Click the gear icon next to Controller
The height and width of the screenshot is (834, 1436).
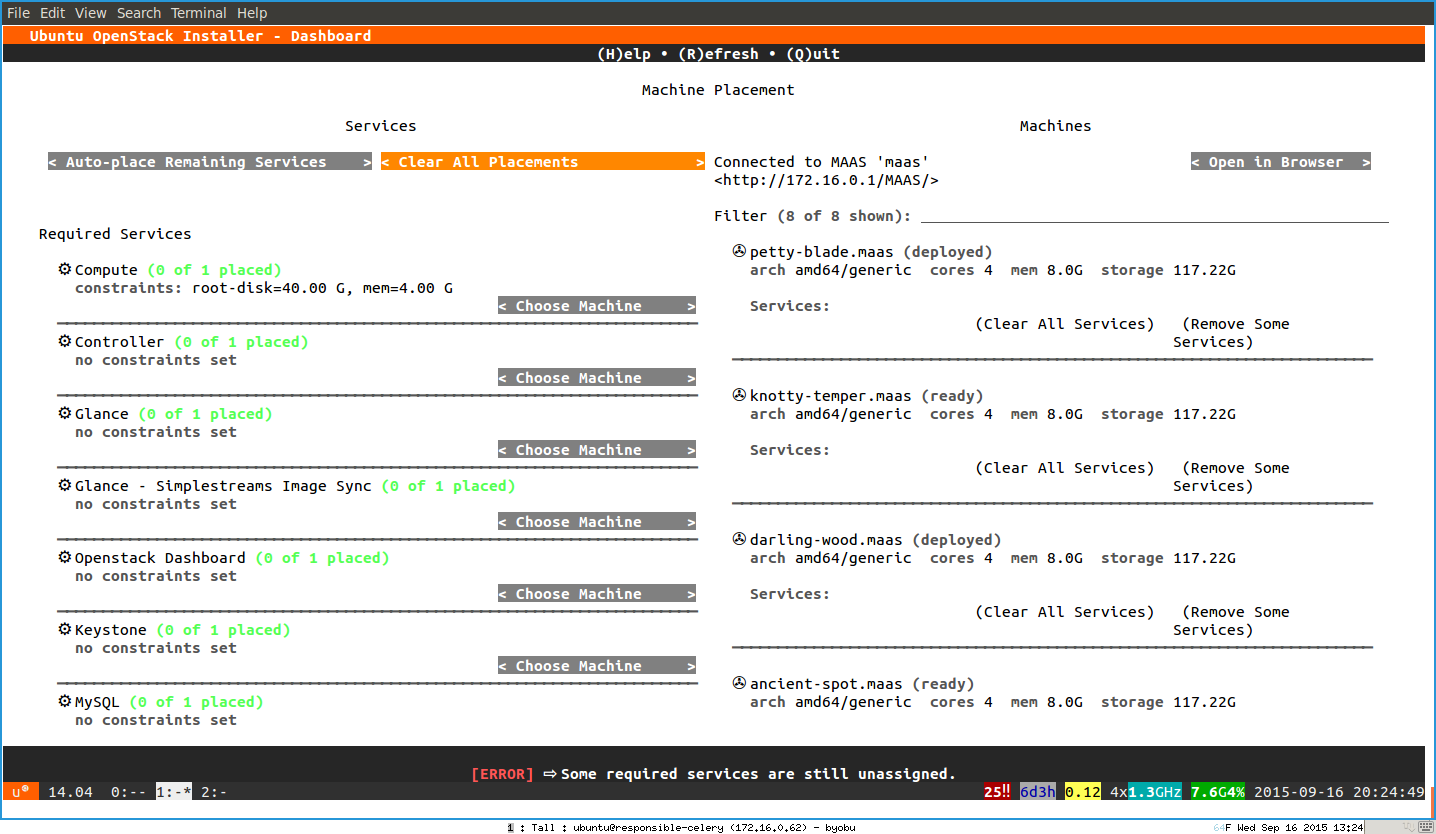tap(65, 342)
